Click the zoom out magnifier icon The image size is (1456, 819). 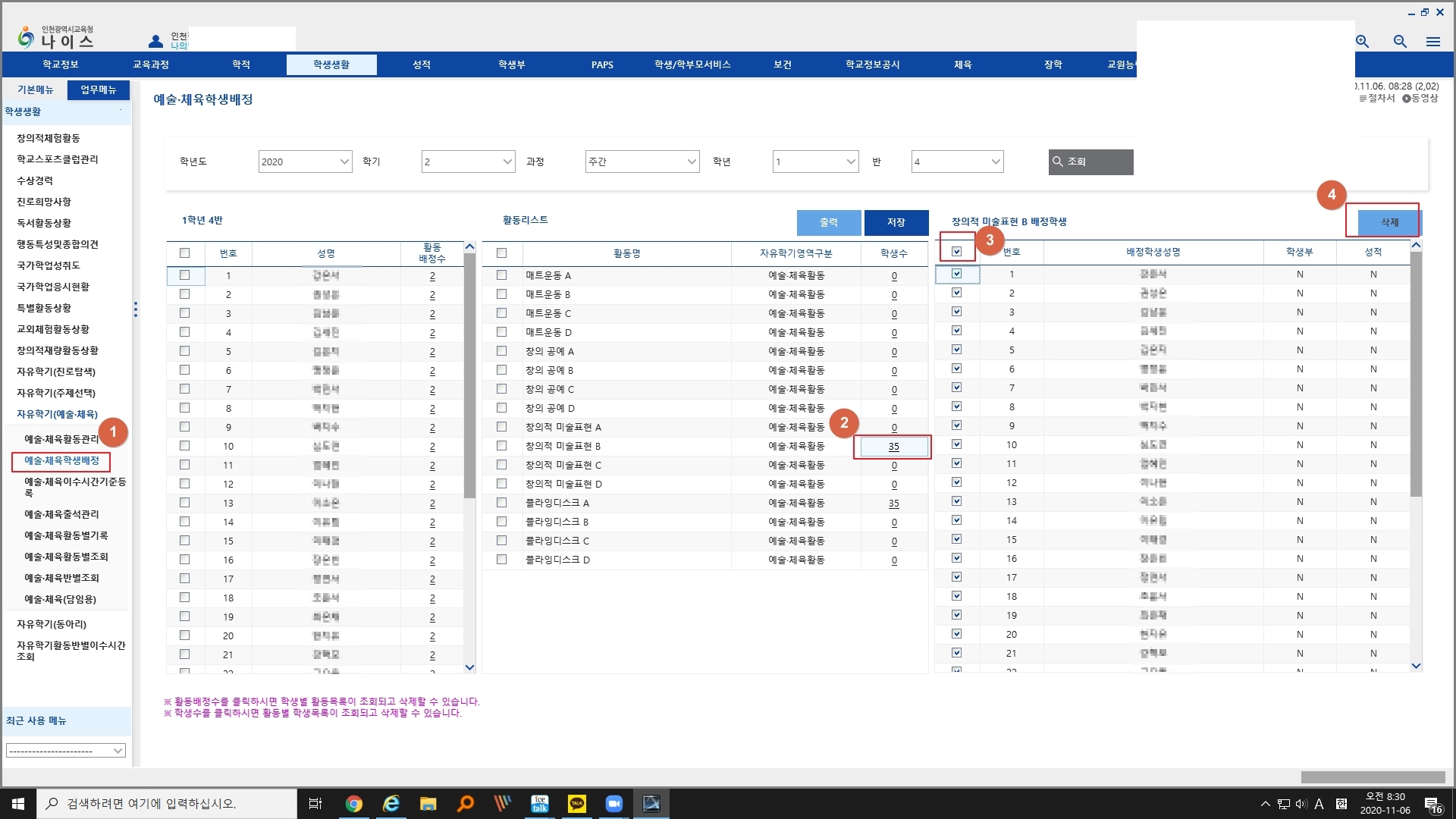pos(1400,42)
